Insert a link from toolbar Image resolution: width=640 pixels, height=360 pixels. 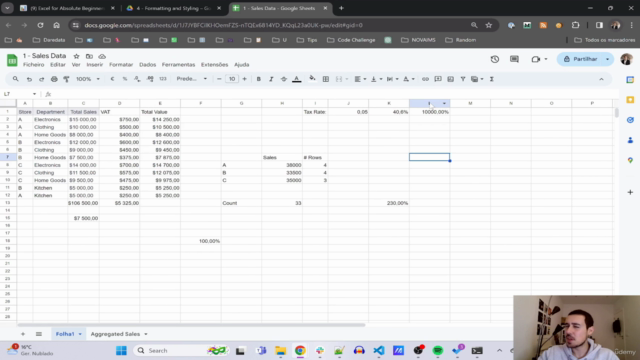click(x=425, y=79)
